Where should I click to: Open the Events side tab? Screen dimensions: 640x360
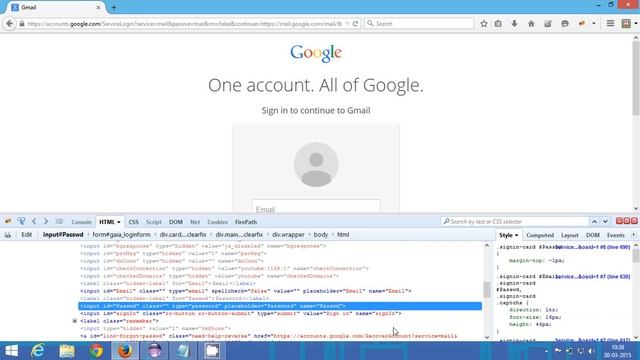[x=616, y=235]
